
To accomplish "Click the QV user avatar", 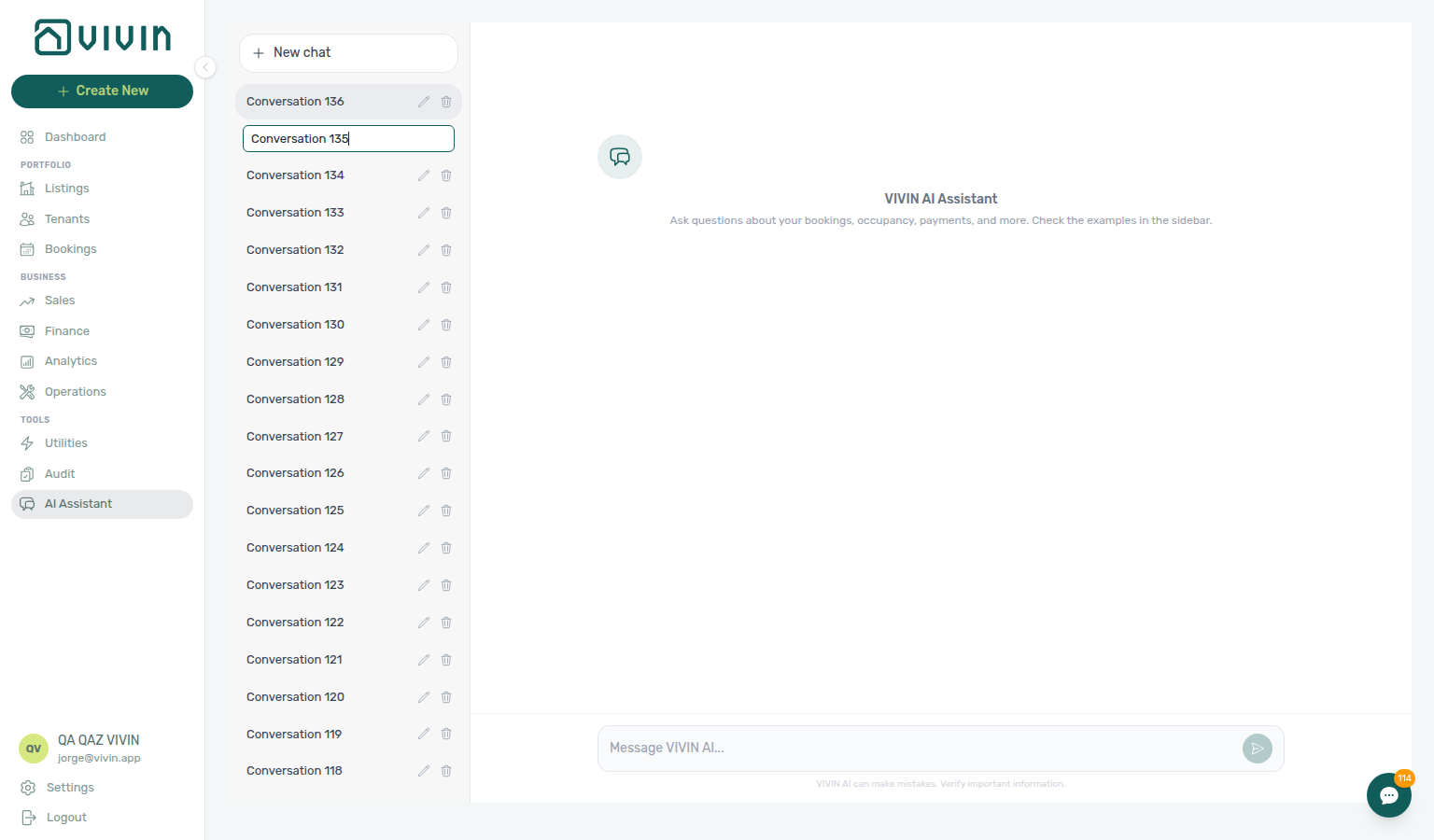I will coord(34,749).
